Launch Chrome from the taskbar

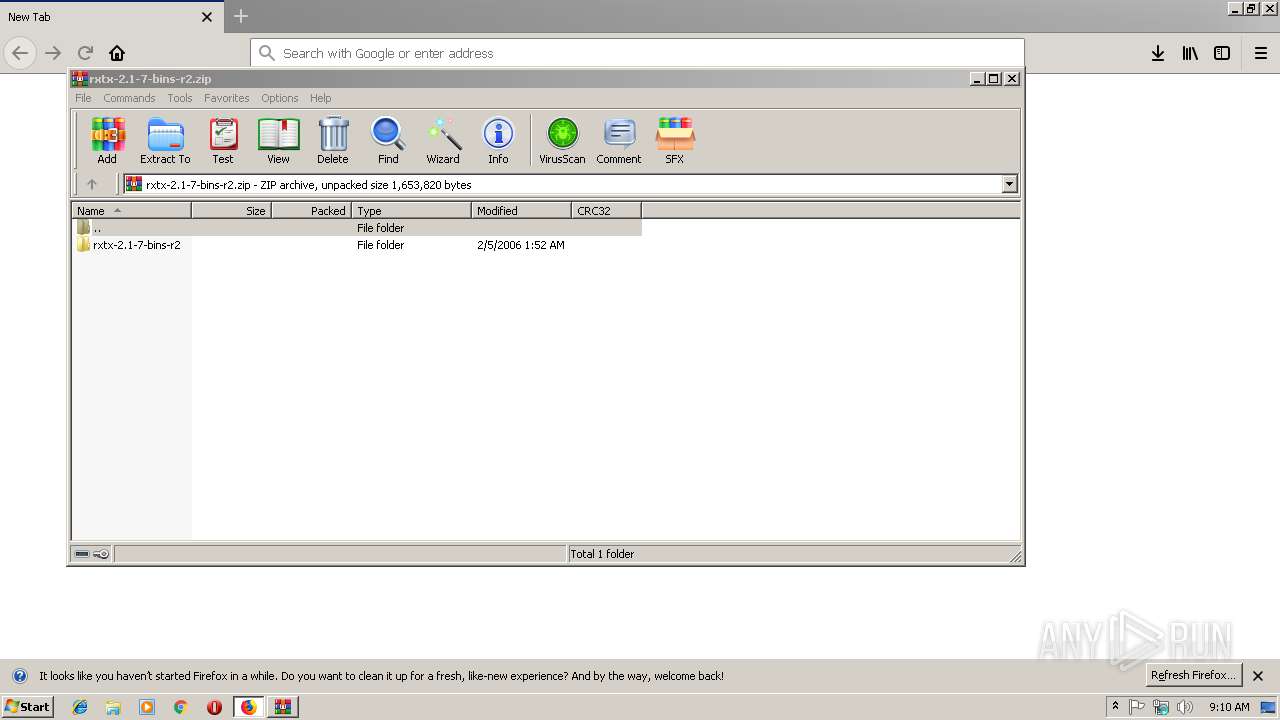180,707
